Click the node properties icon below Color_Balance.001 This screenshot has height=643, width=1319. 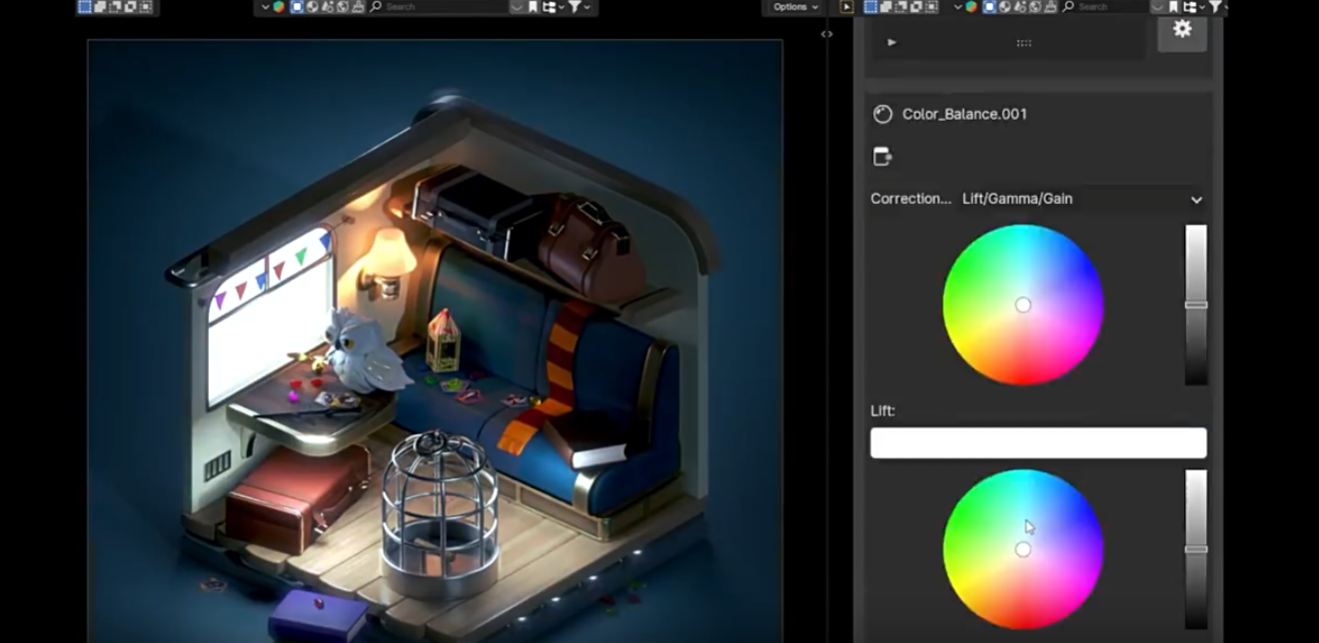point(882,157)
